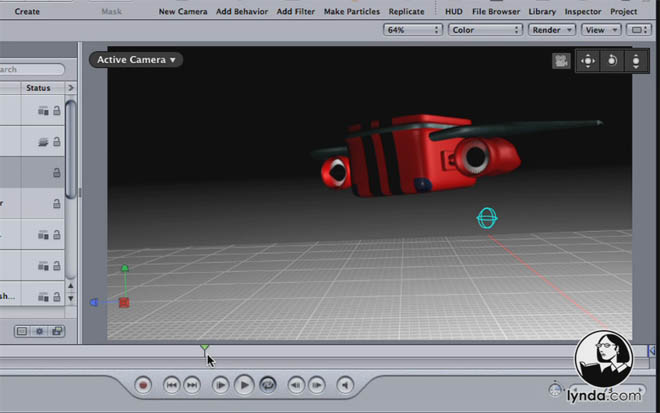Click the green playhead marker on timeline

coord(205,348)
